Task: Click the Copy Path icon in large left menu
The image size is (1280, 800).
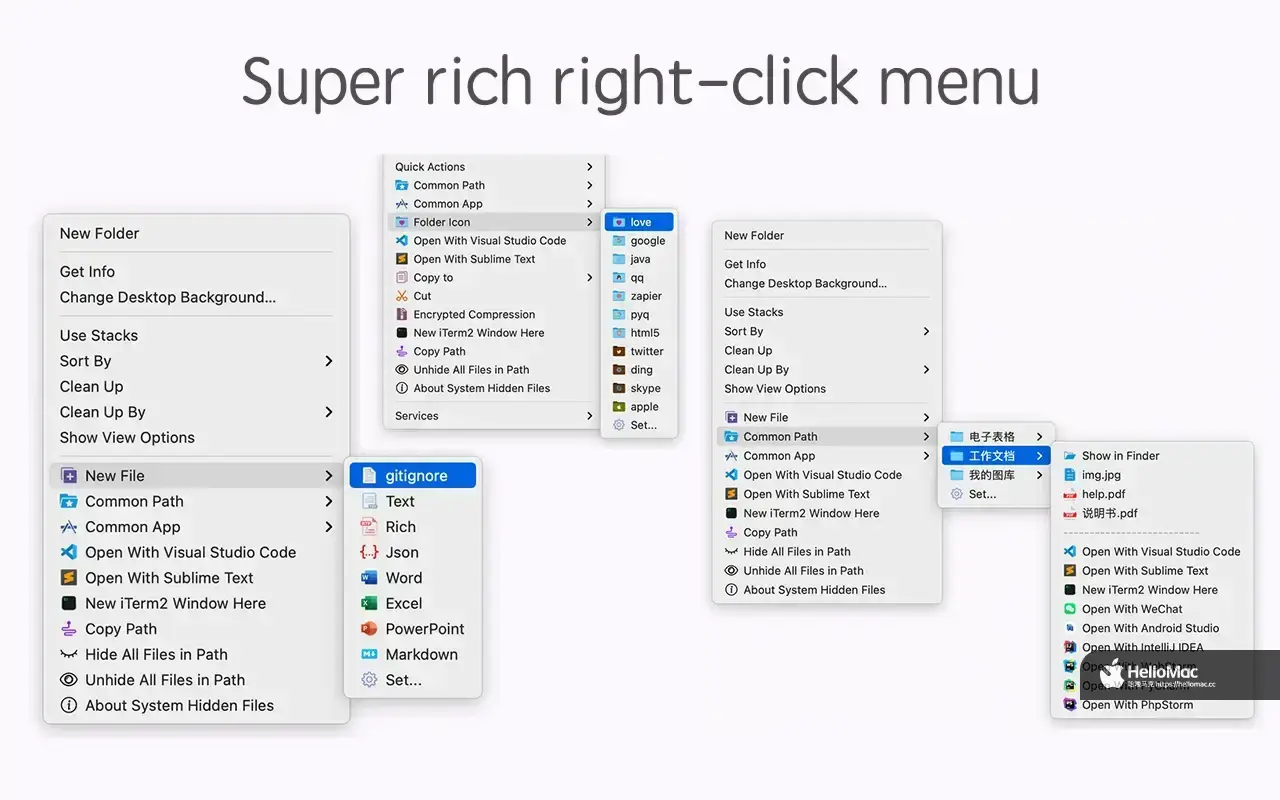Action: [x=69, y=629]
